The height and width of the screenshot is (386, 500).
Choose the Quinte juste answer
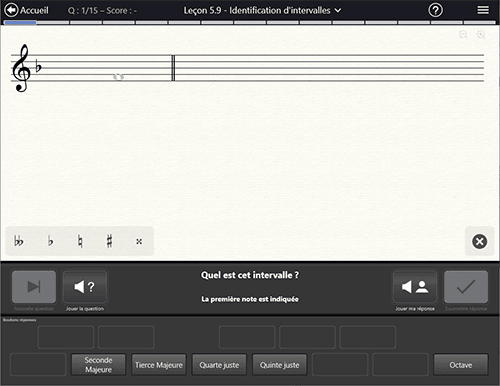tap(280, 365)
